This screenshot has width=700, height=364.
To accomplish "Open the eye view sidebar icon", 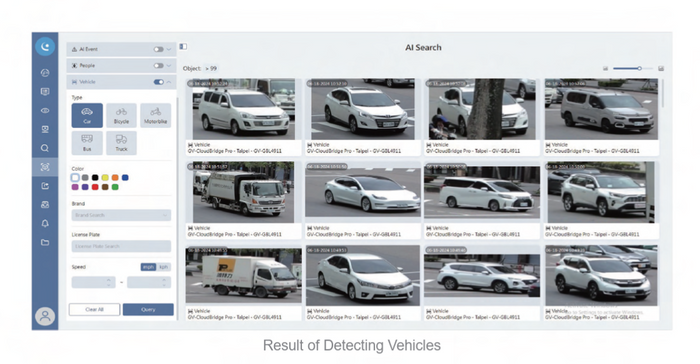I will click(45, 110).
